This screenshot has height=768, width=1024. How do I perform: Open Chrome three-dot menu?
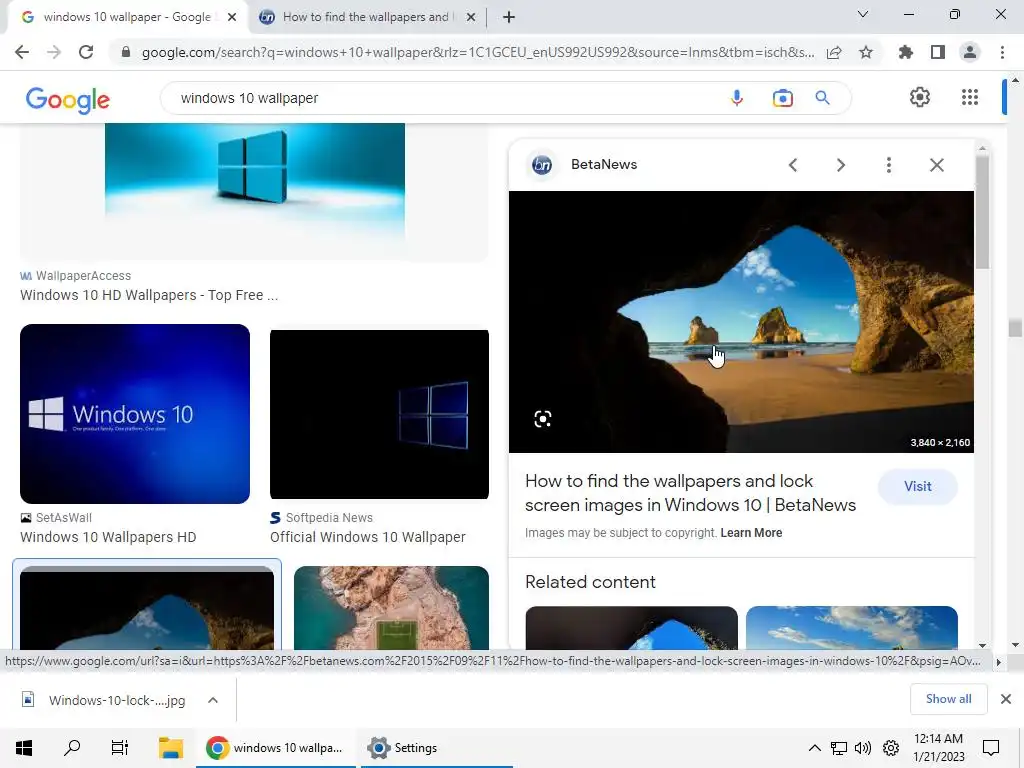point(1002,52)
